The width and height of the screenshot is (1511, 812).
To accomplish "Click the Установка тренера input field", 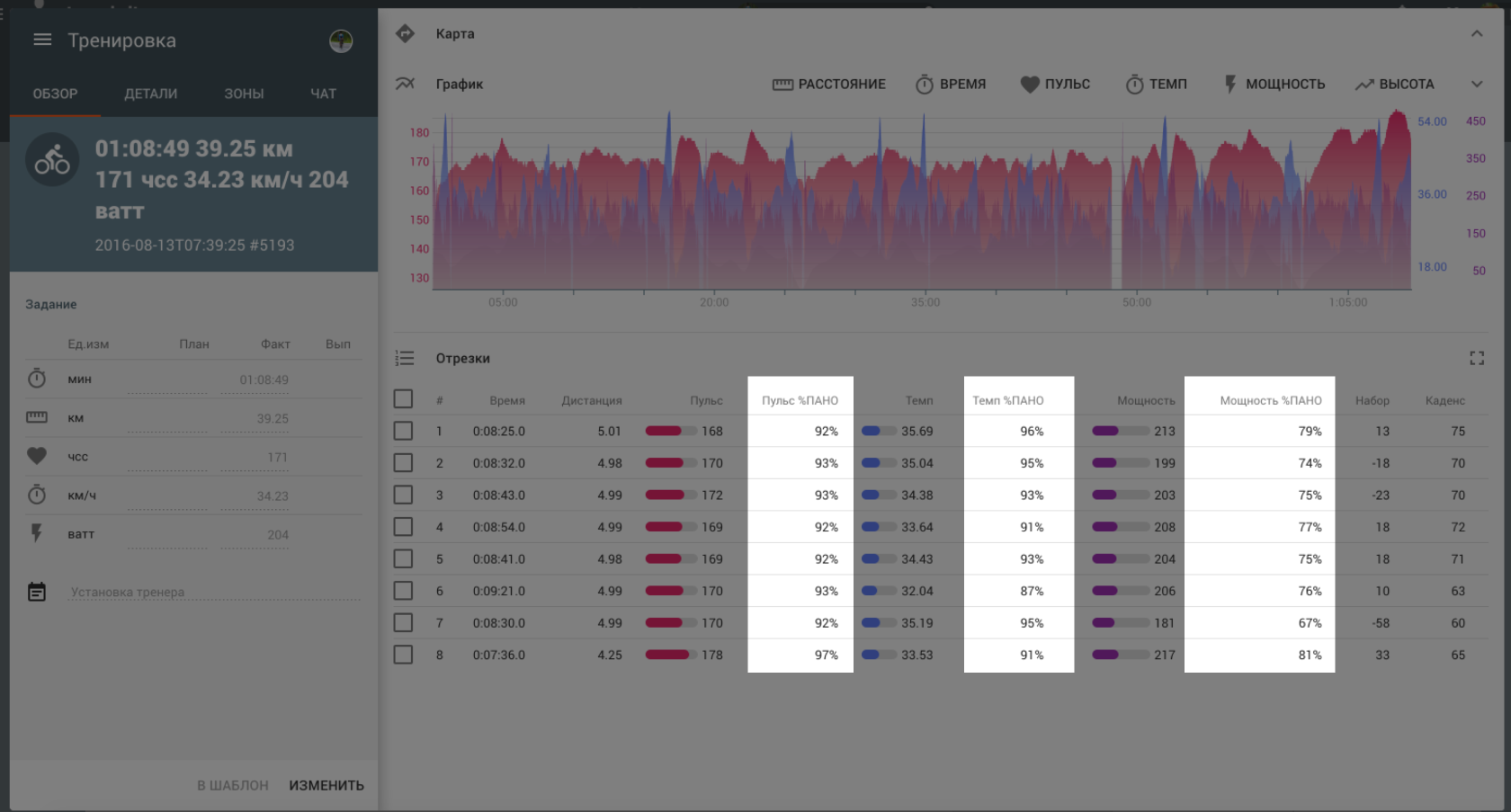I will click(x=214, y=592).
